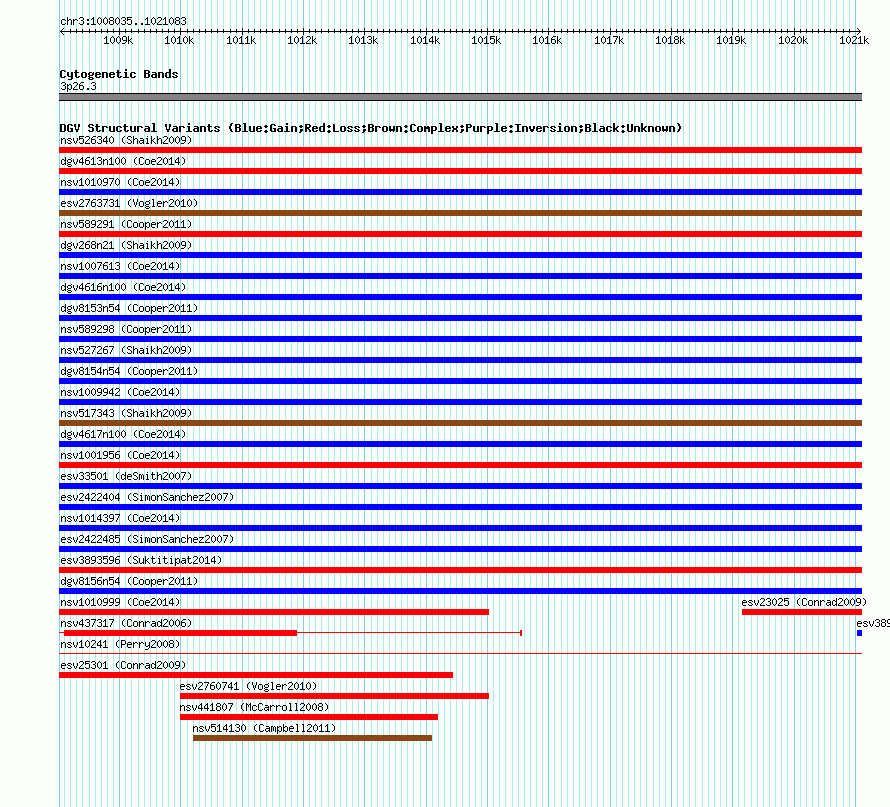The width and height of the screenshot is (890, 807).
Task: Open the dgv8154n54 (Cooper2011) entry
Action: tap(129, 371)
